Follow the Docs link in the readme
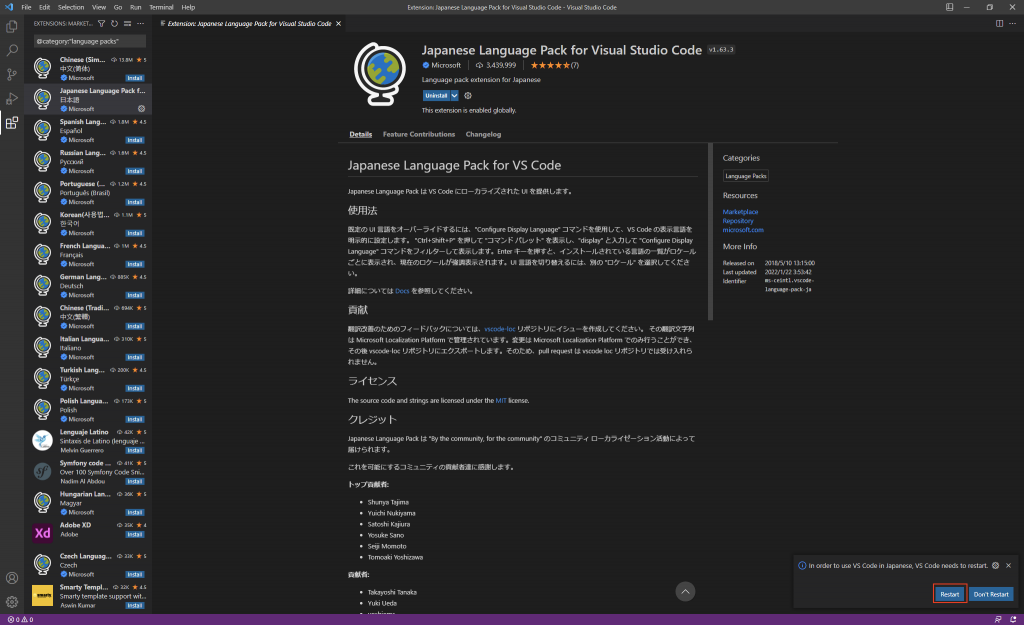Viewport: 1024px width, 625px height. click(x=402, y=291)
